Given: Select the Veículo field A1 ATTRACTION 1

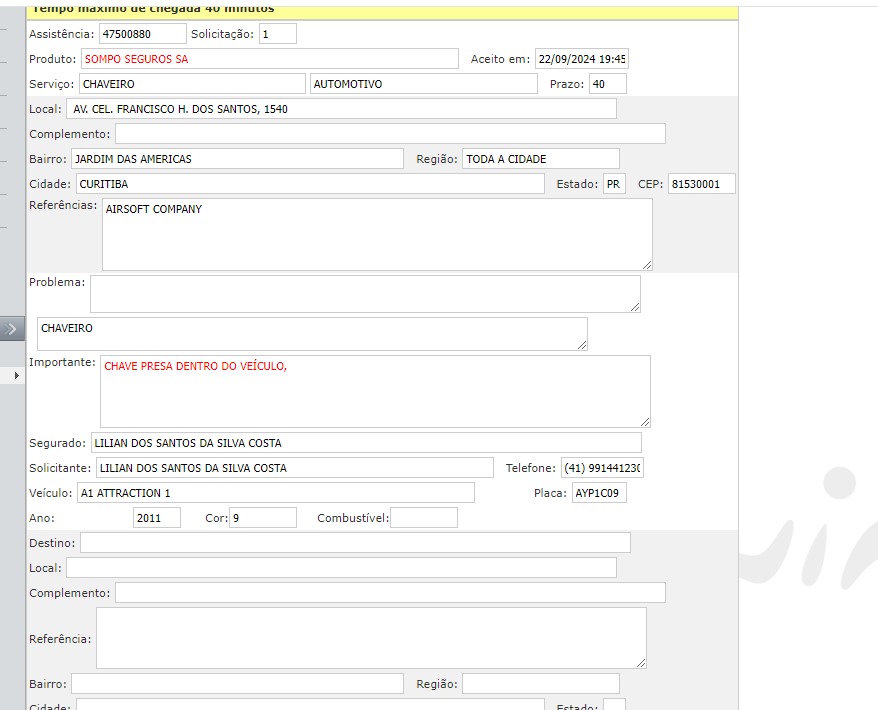Looking at the screenshot, I should coord(275,493).
